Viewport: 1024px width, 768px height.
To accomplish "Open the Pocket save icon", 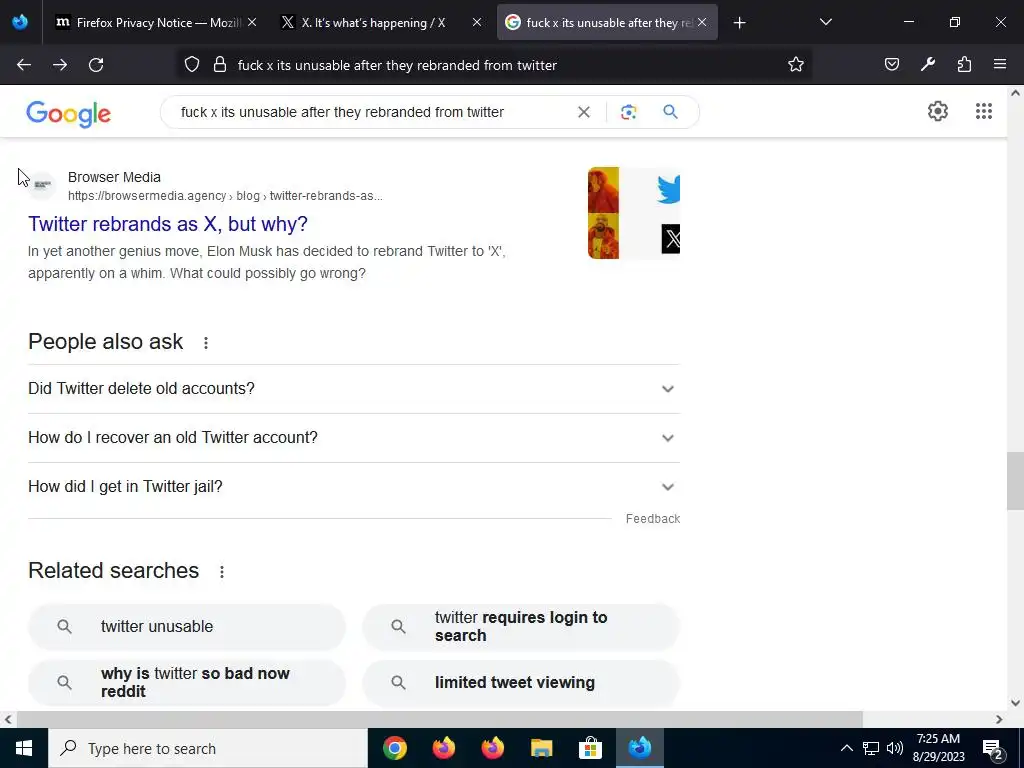I will [891, 65].
